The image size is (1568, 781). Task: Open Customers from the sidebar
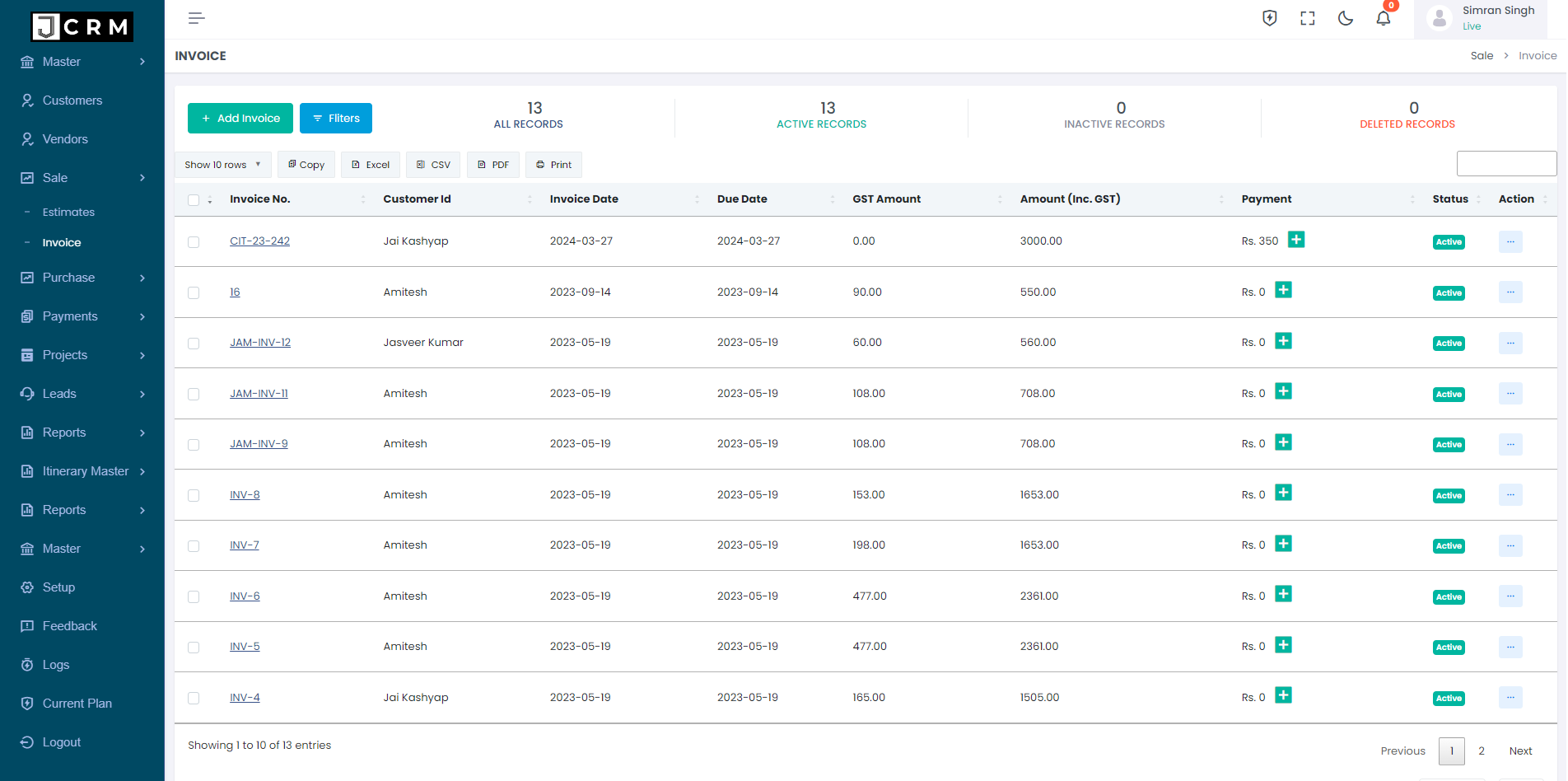(x=72, y=100)
